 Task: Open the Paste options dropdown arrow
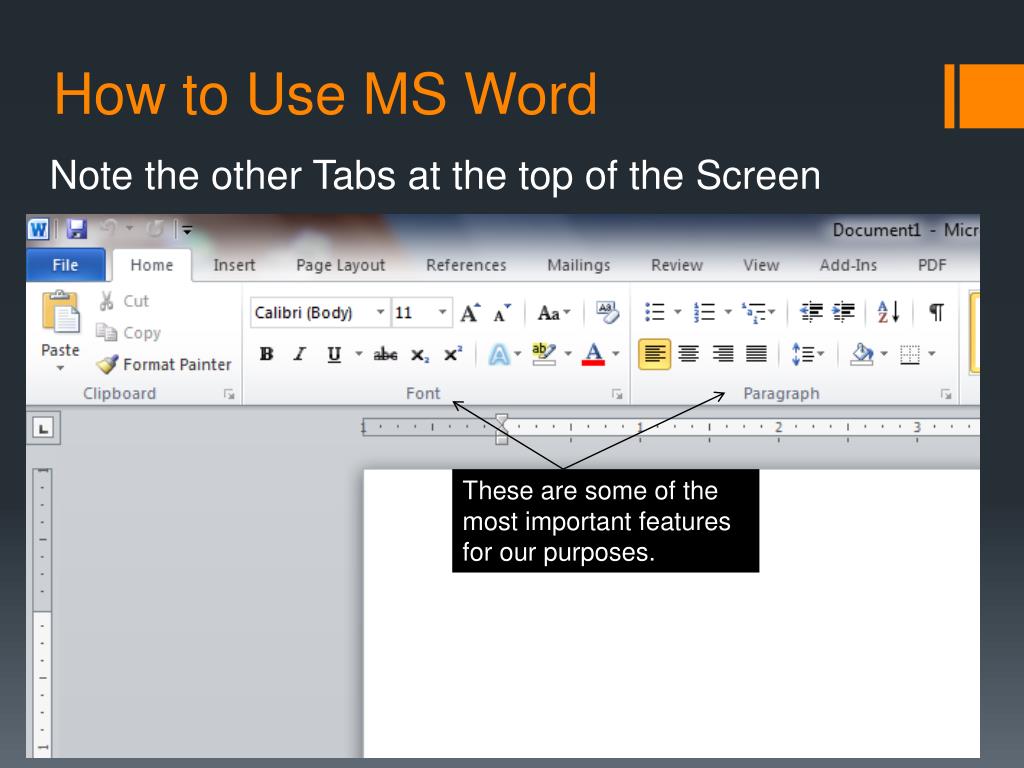(x=60, y=368)
